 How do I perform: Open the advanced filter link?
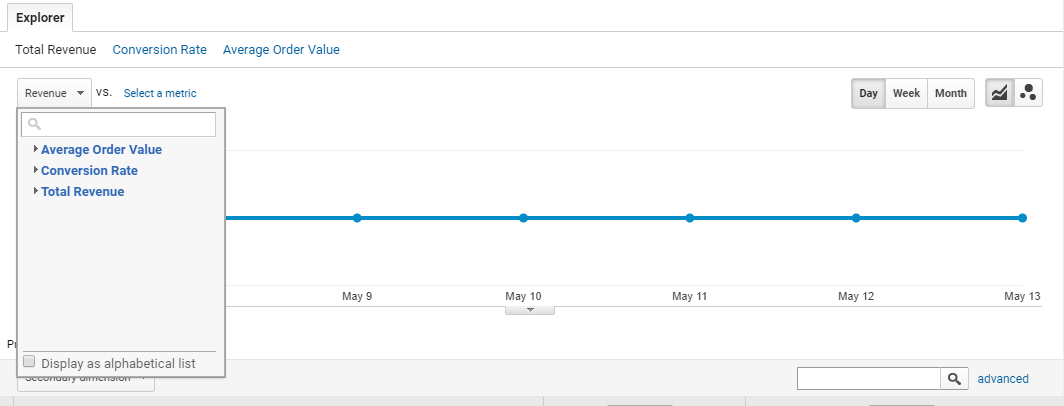[x=1003, y=379]
